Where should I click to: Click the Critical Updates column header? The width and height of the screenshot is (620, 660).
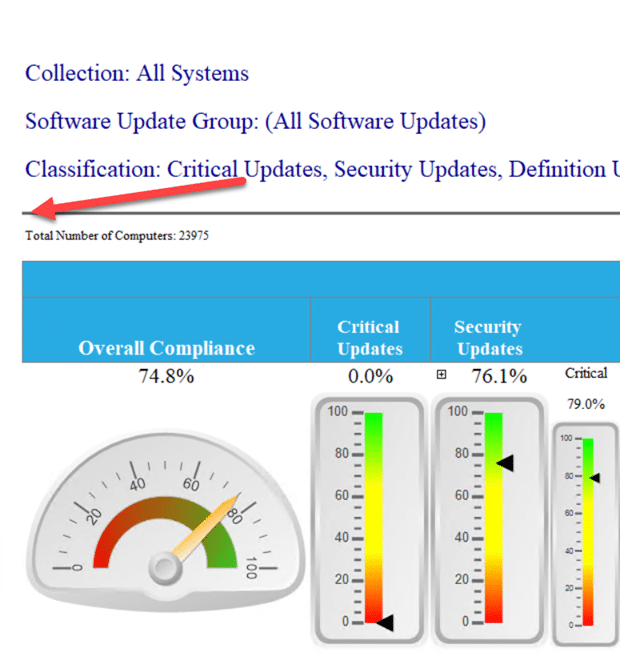pos(369,338)
